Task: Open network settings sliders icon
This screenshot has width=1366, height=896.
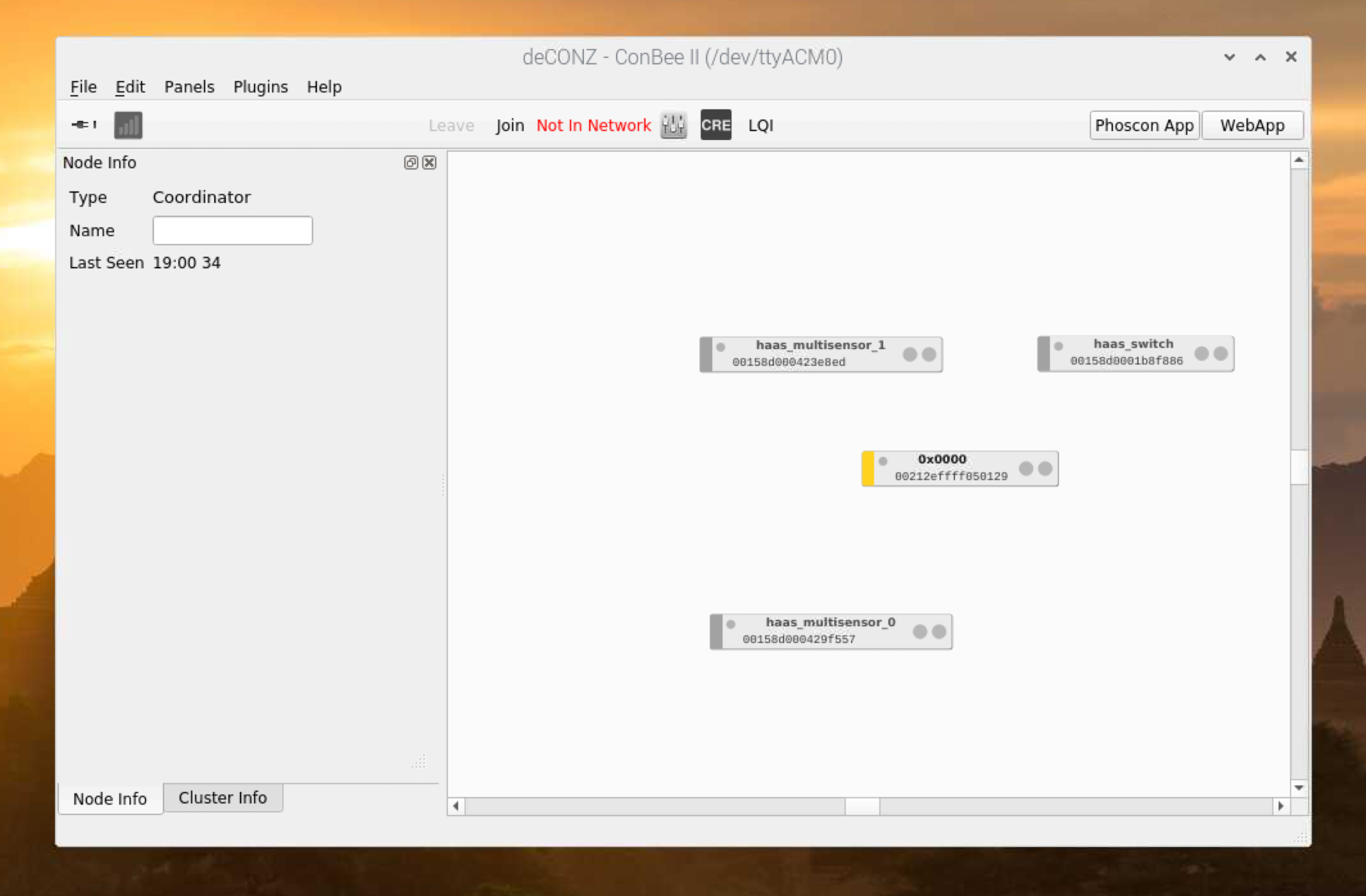Action: tap(673, 125)
